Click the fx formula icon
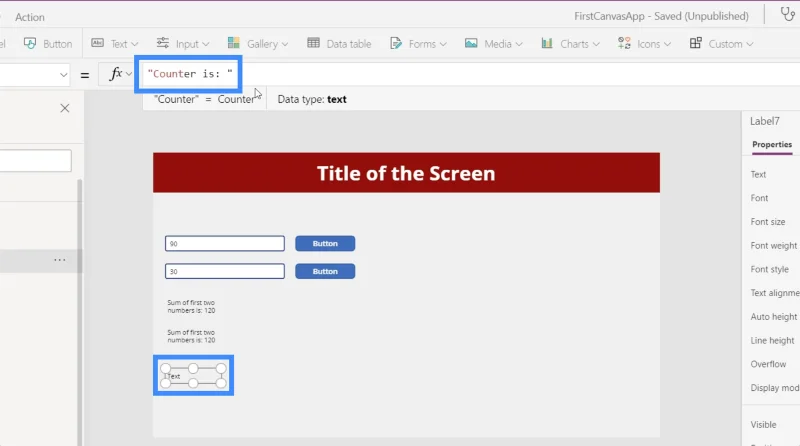 pyautogui.click(x=116, y=74)
